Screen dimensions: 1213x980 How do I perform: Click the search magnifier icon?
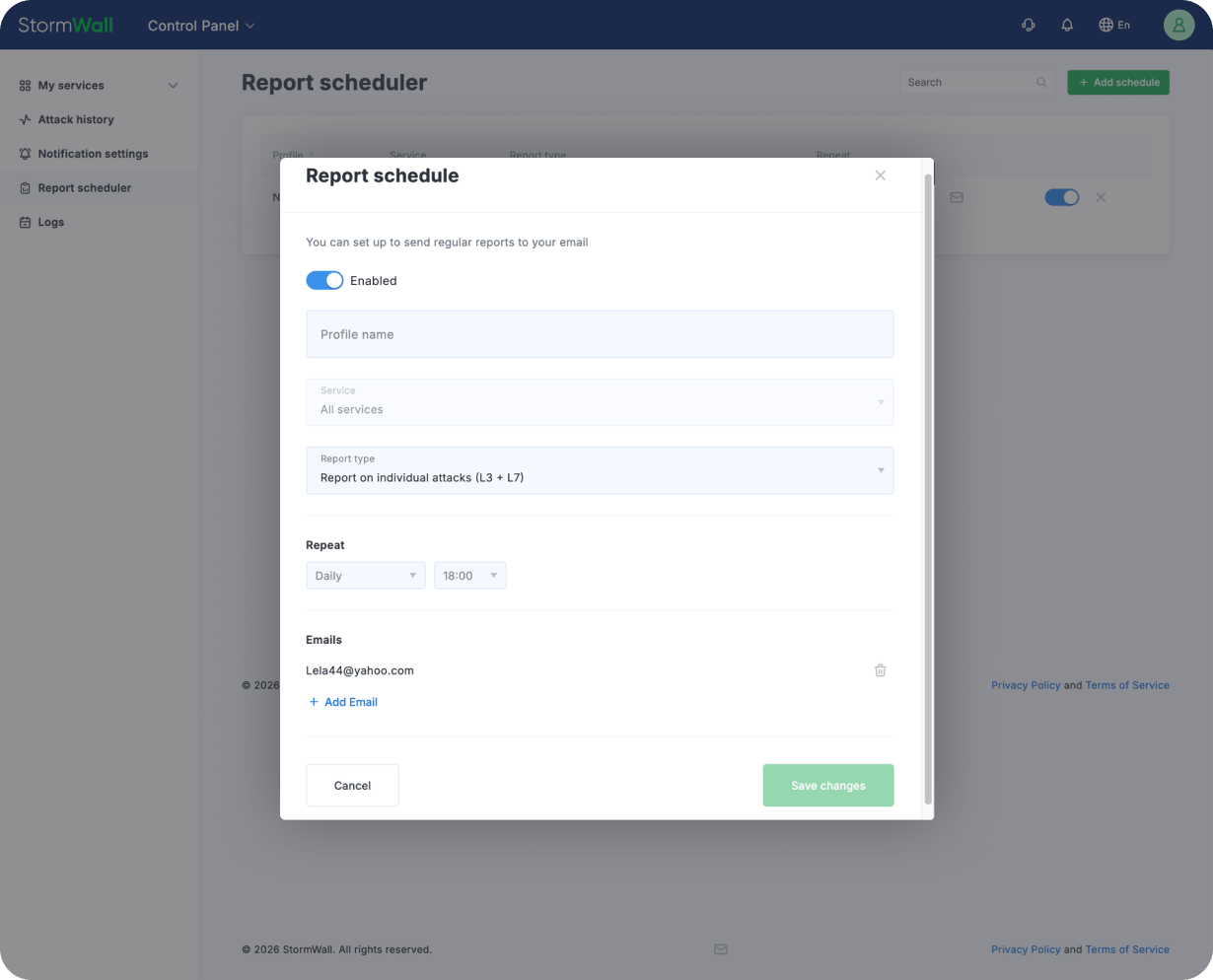tap(1041, 83)
